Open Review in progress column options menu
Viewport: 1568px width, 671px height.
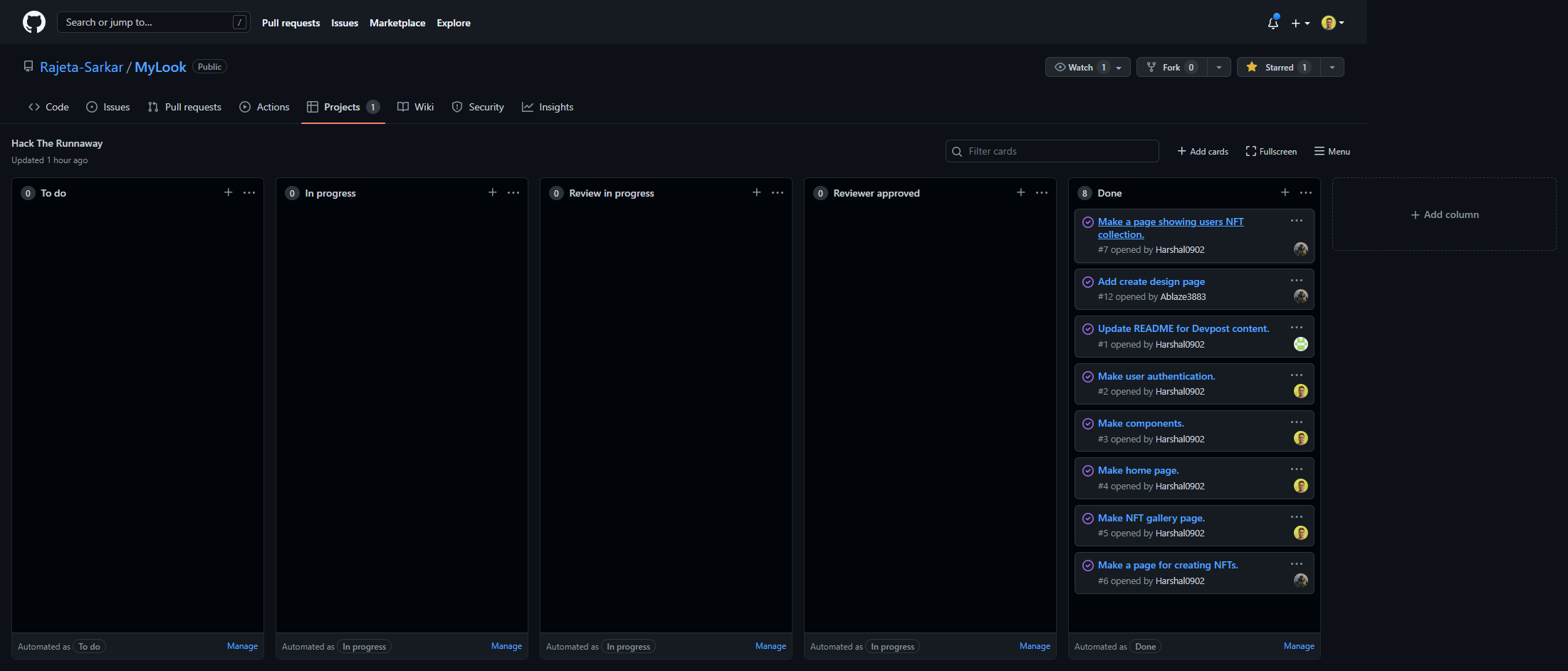coord(778,192)
